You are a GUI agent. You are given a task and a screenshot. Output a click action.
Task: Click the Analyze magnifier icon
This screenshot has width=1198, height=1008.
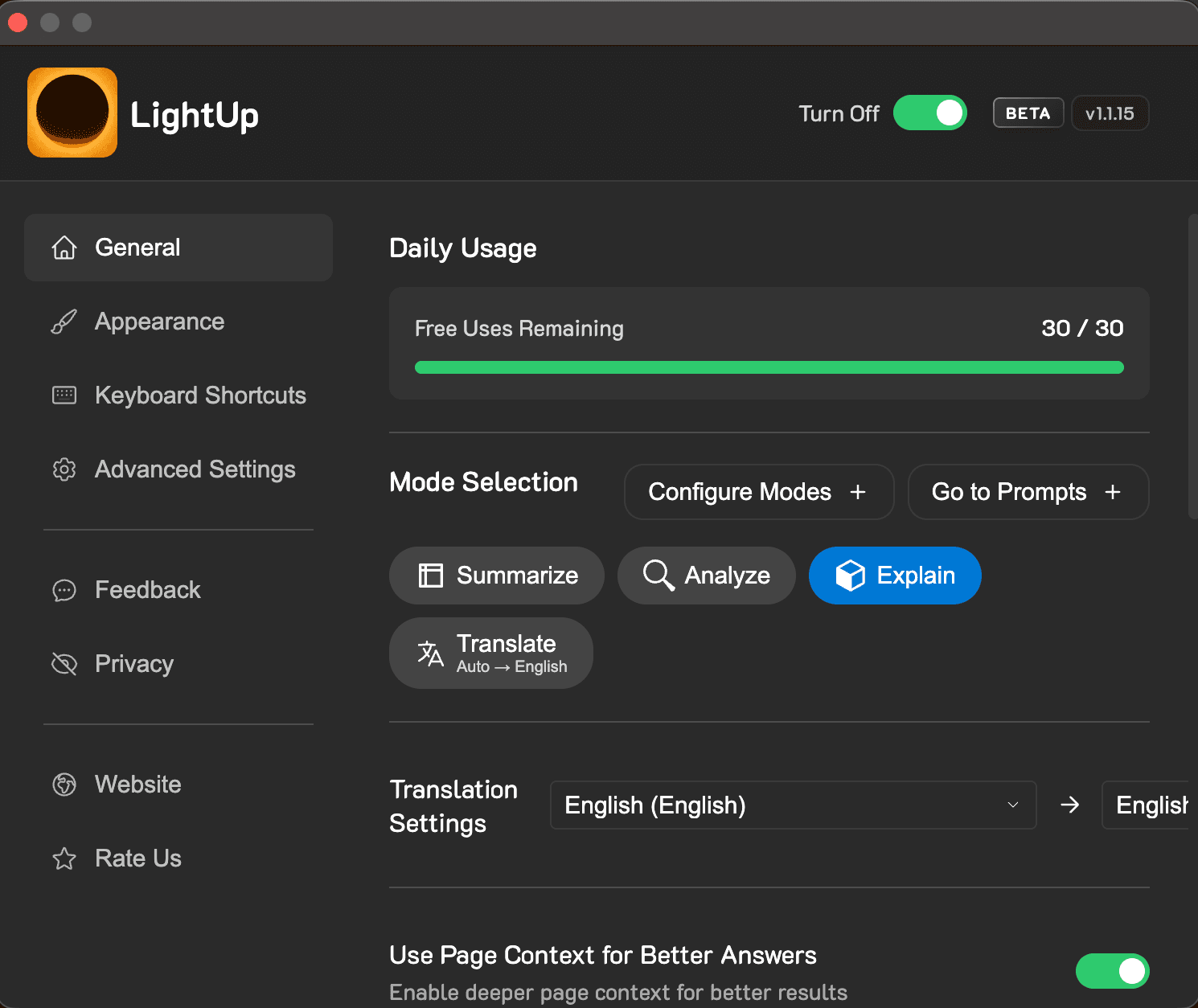tap(658, 576)
